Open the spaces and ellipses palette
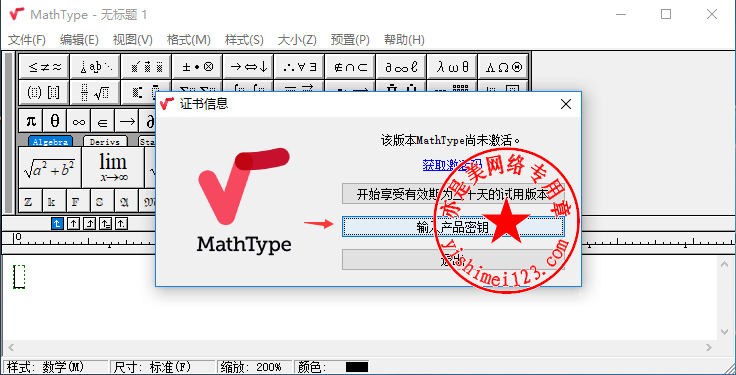Image resolution: width=736 pixels, height=375 pixels. 95,66
